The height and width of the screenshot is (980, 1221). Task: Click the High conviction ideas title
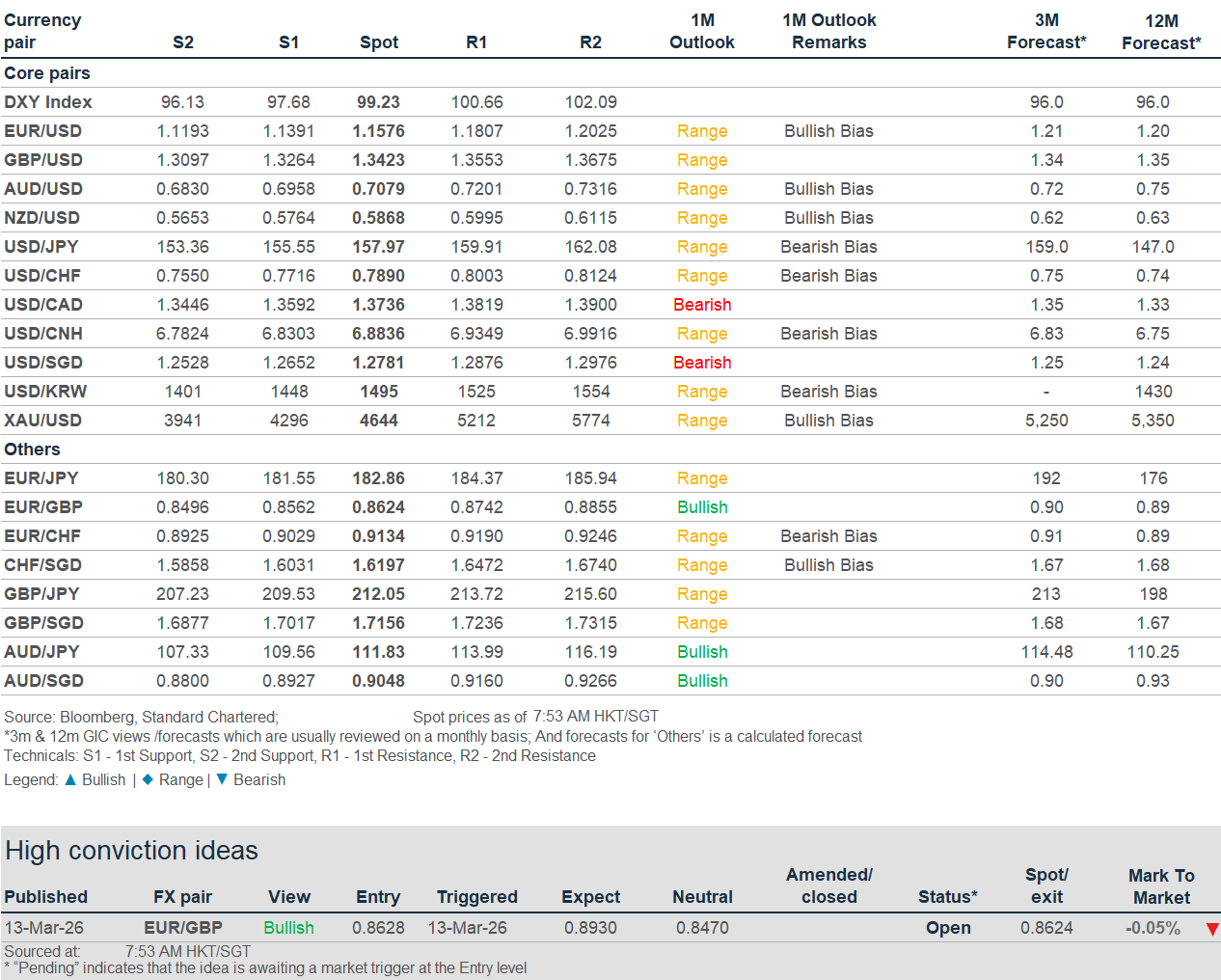pyautogui.click(x=132, y=851)
